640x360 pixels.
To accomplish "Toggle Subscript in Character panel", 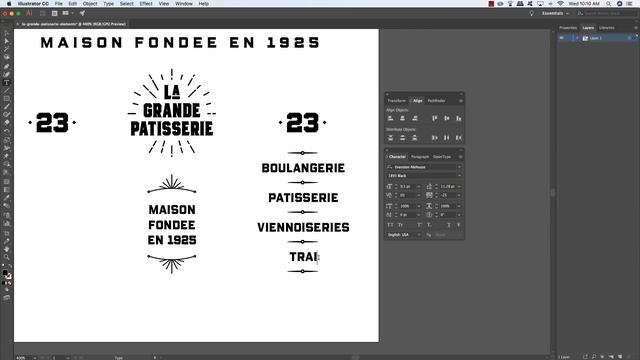I will [429, 225].
